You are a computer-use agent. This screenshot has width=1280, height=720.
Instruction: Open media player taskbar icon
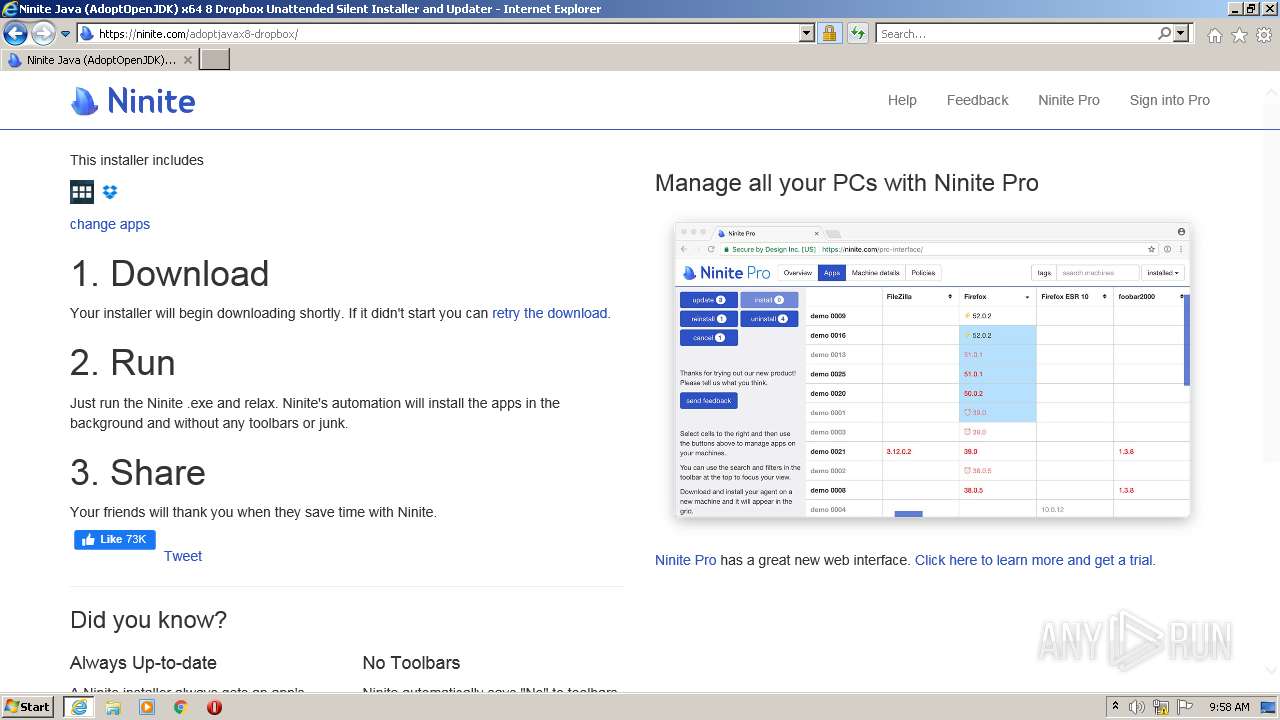(x=147, y=707)
